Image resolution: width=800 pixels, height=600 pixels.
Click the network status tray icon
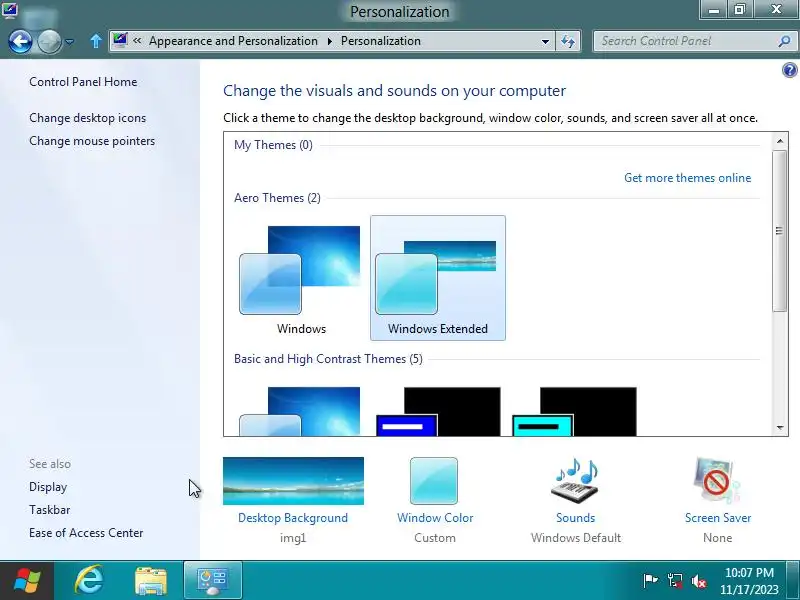pos(675,581)
